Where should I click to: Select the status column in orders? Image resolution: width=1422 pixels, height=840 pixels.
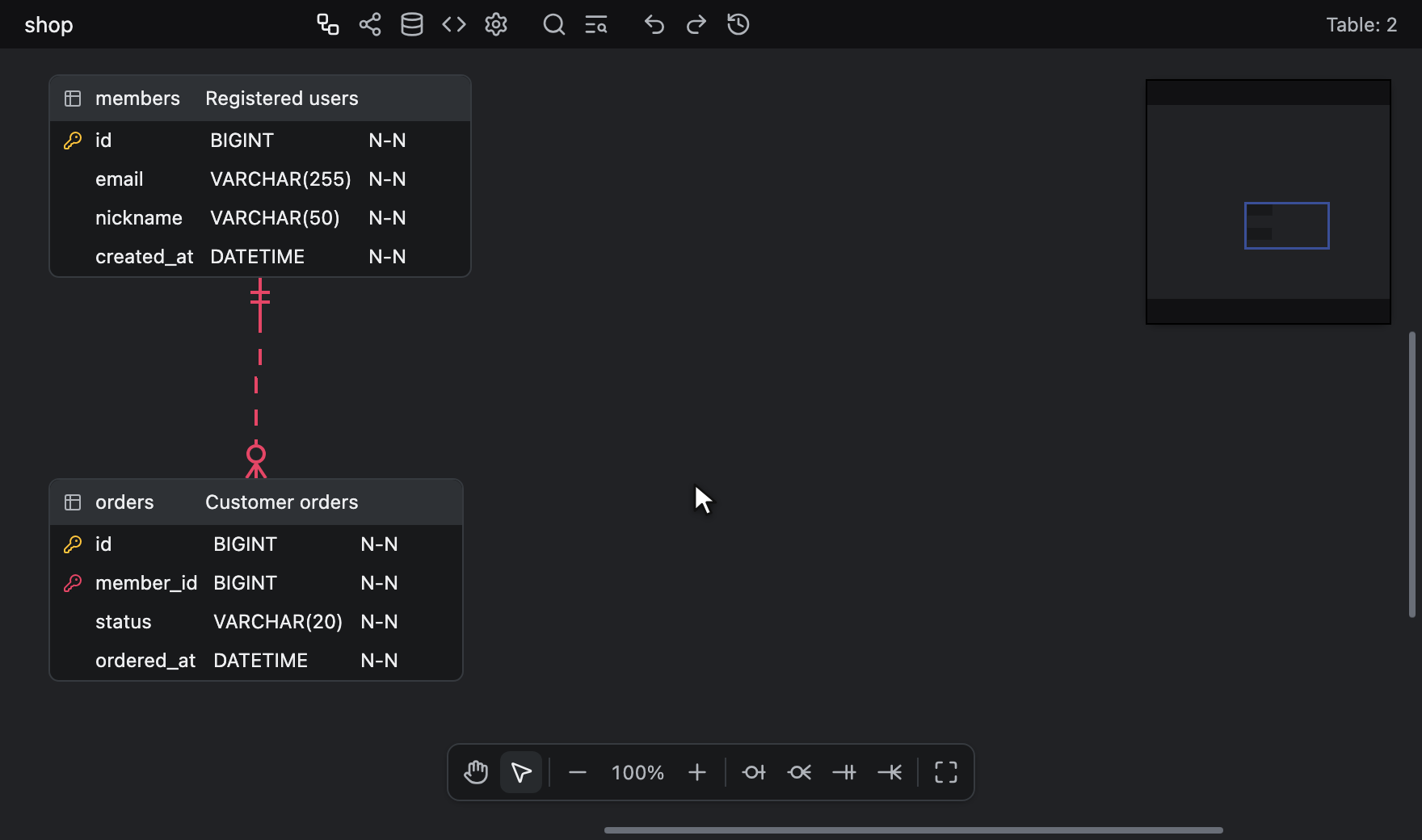point(124,622)
